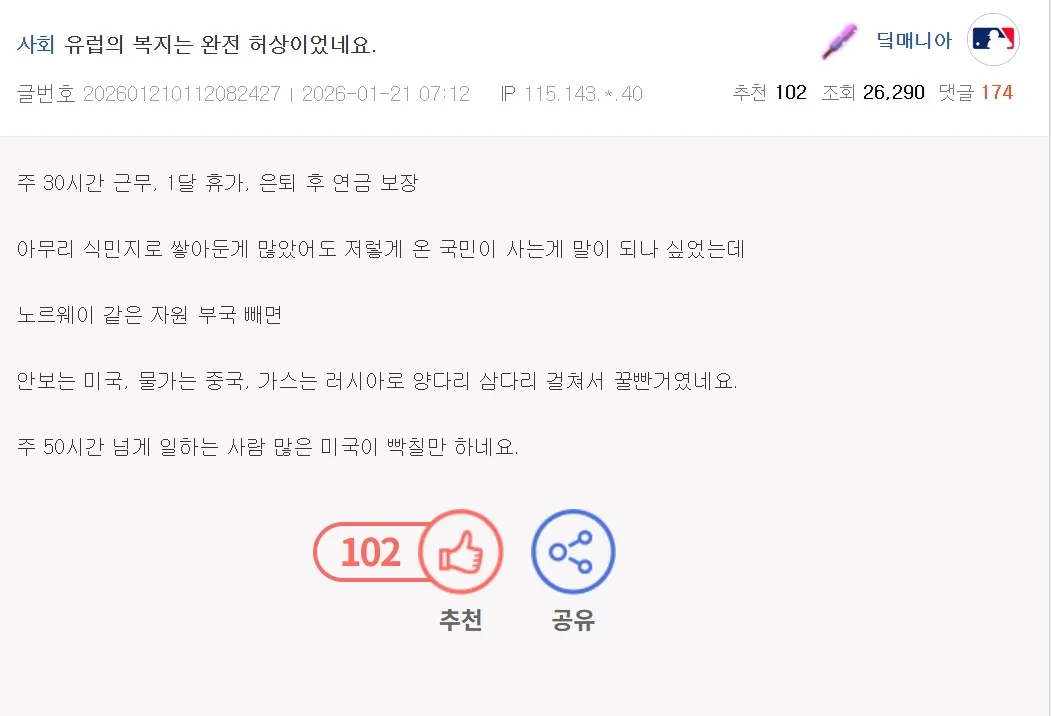Click the last line about 주 50시간
Image resolution: width=1051 pixels, height=716 pixels.
267,447
